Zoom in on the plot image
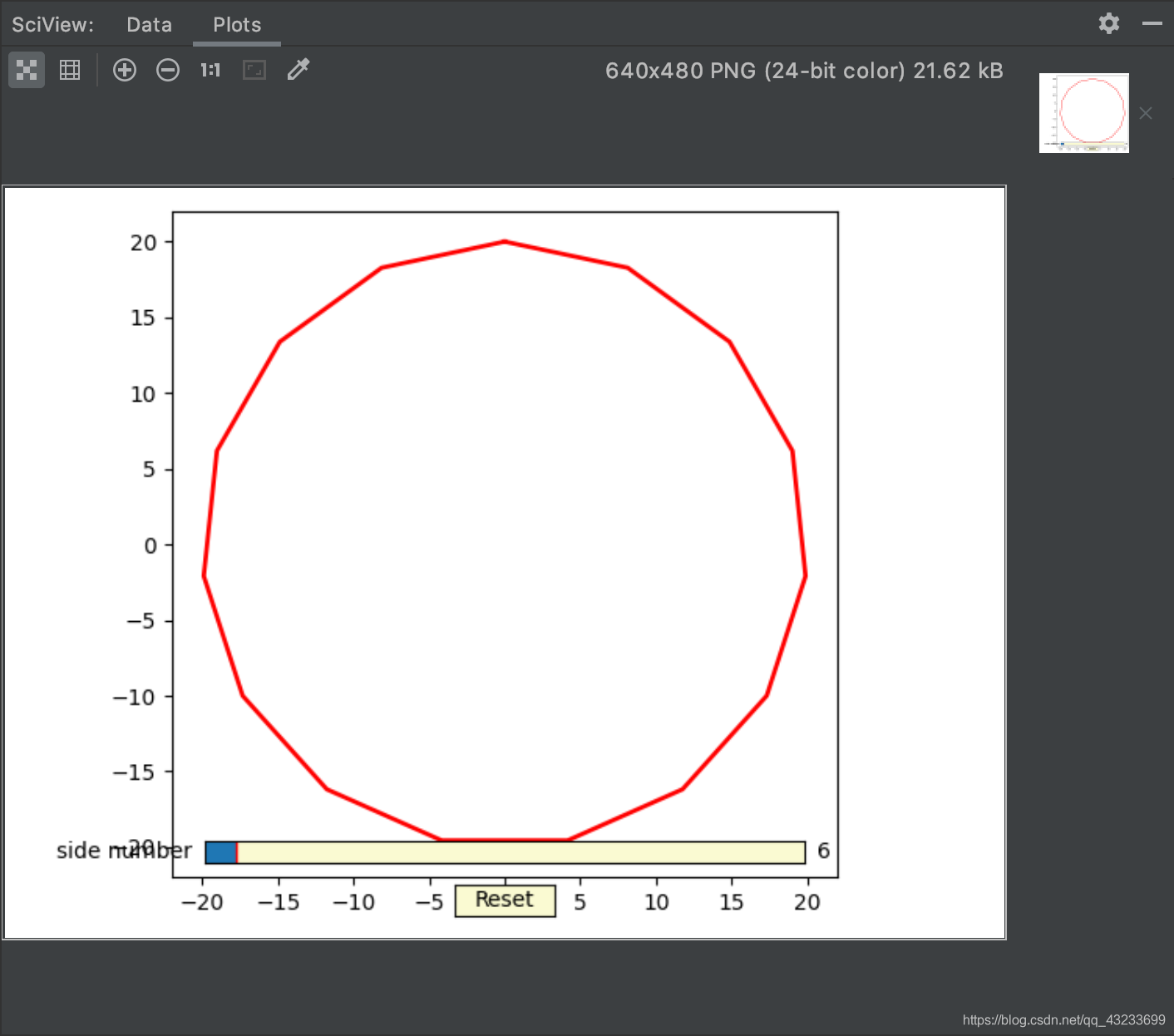 coord(125,70)
